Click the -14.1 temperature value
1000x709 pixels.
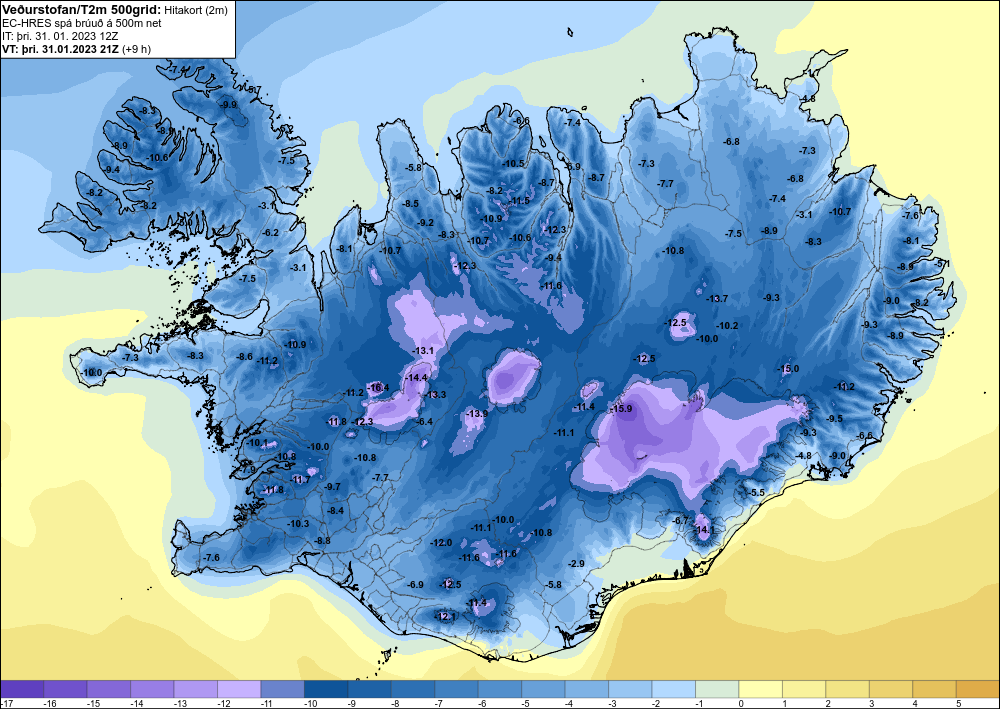702,530
